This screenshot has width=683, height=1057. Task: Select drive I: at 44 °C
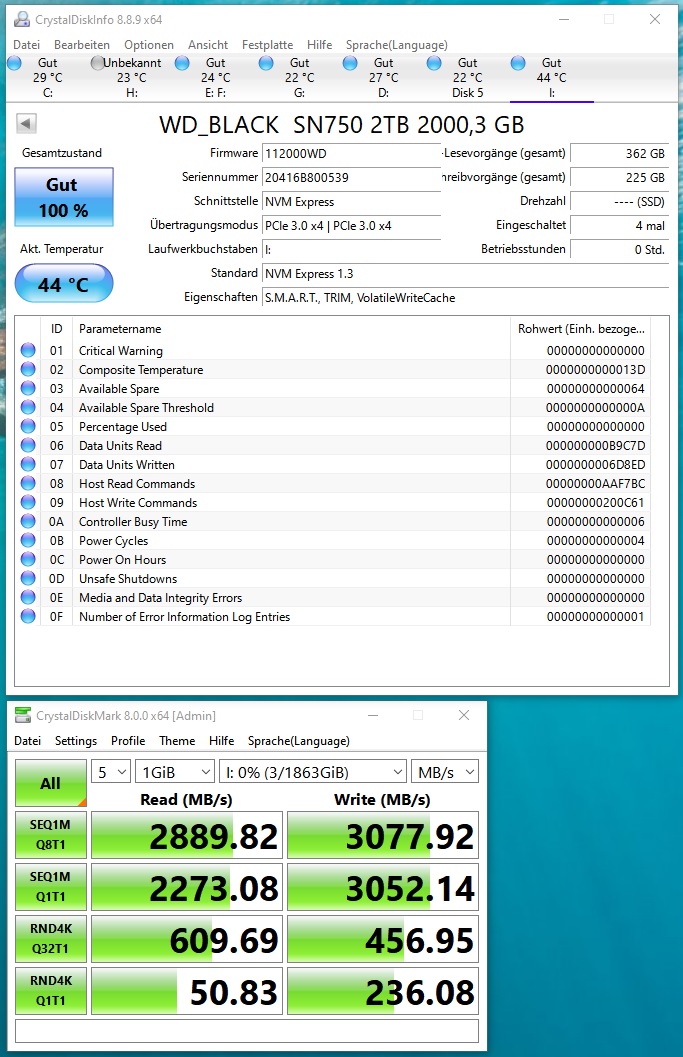click(x=552, y=78)
